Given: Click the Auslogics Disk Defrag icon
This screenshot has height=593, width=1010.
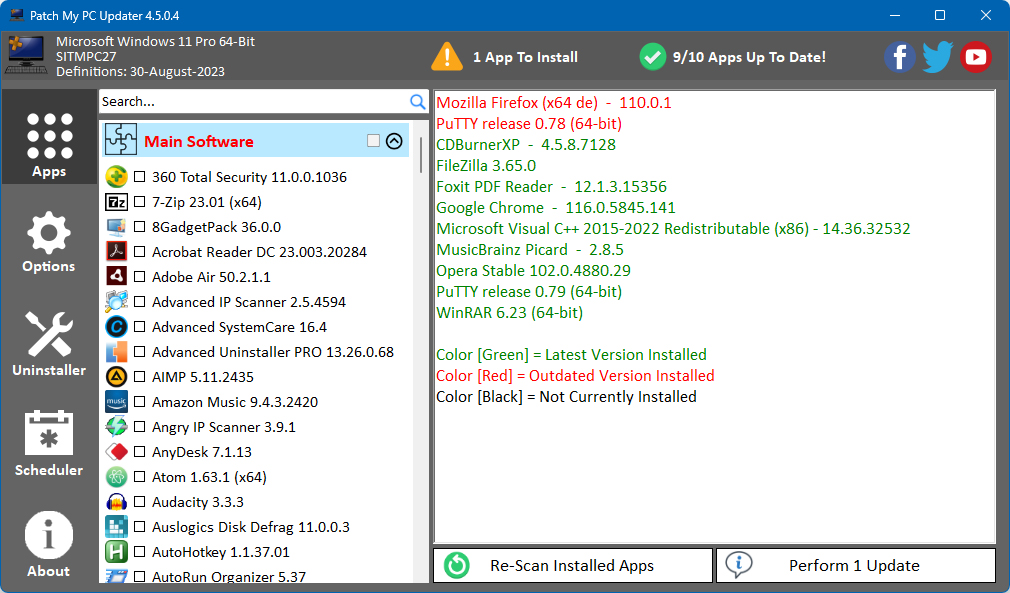Looking at the screenshot, I should 117,527.
